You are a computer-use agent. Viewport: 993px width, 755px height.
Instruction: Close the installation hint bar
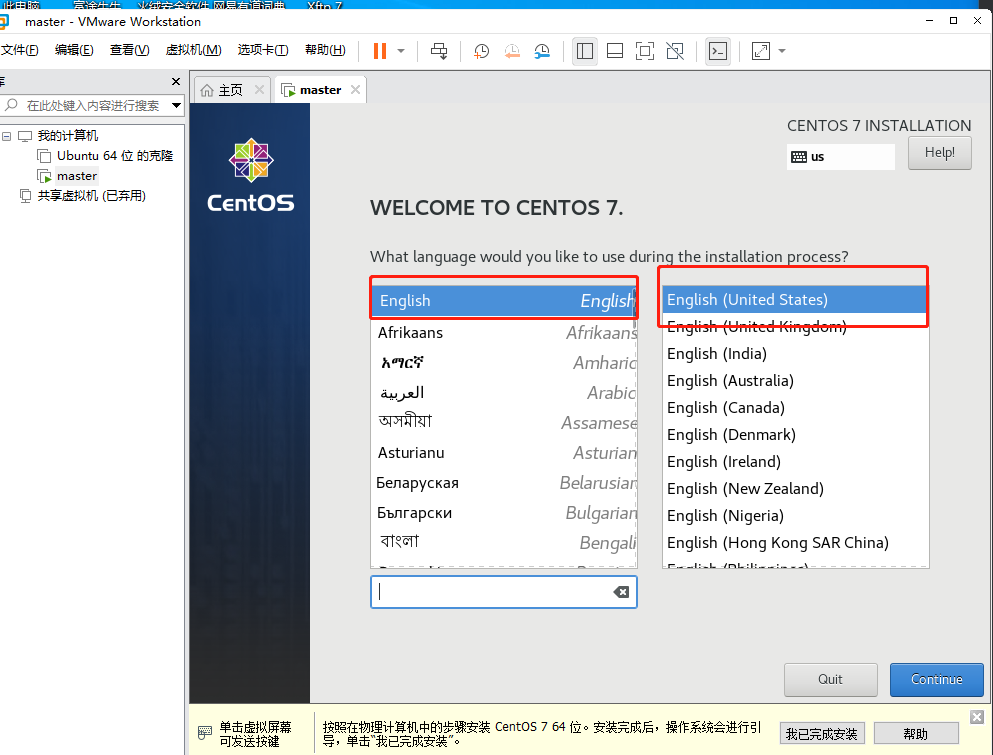[x=977, y=717]
